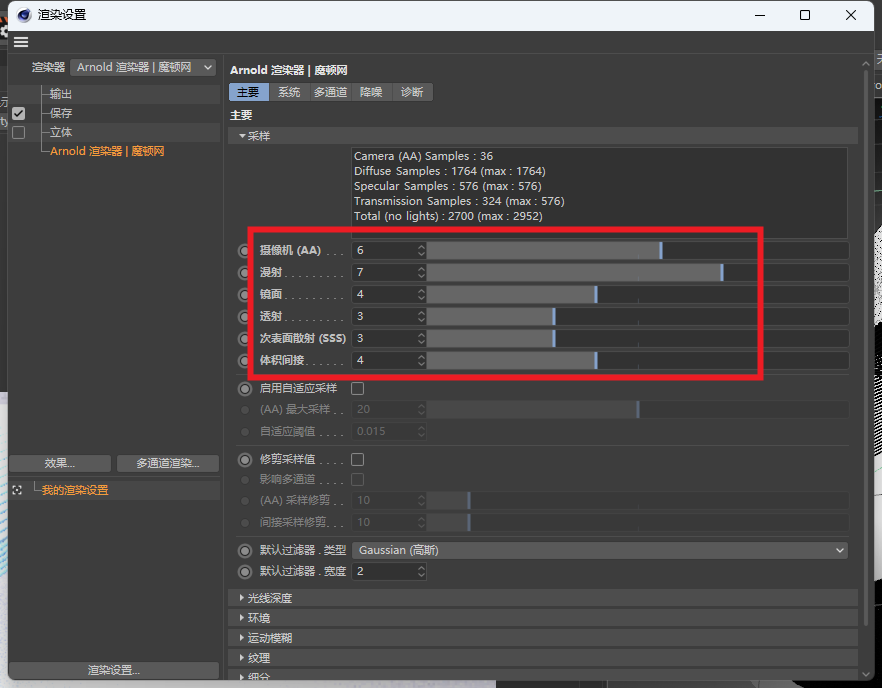882x688 pixels.
Task: Toggle animation dot for 漫射
Action: (x=245, y=273)
